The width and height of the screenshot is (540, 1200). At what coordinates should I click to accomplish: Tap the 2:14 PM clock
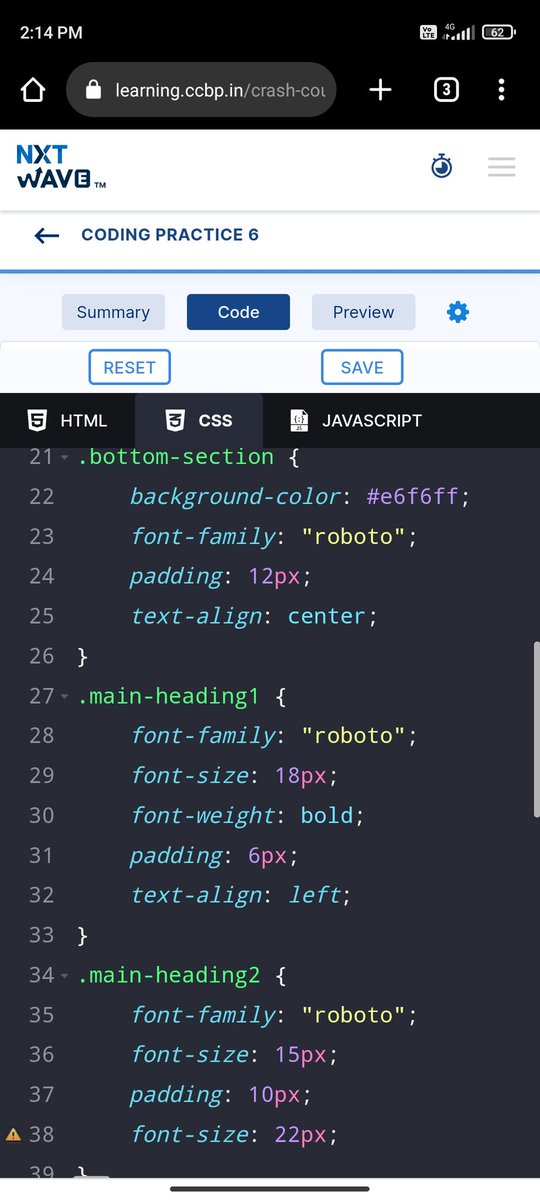click(x=51, y=32)
